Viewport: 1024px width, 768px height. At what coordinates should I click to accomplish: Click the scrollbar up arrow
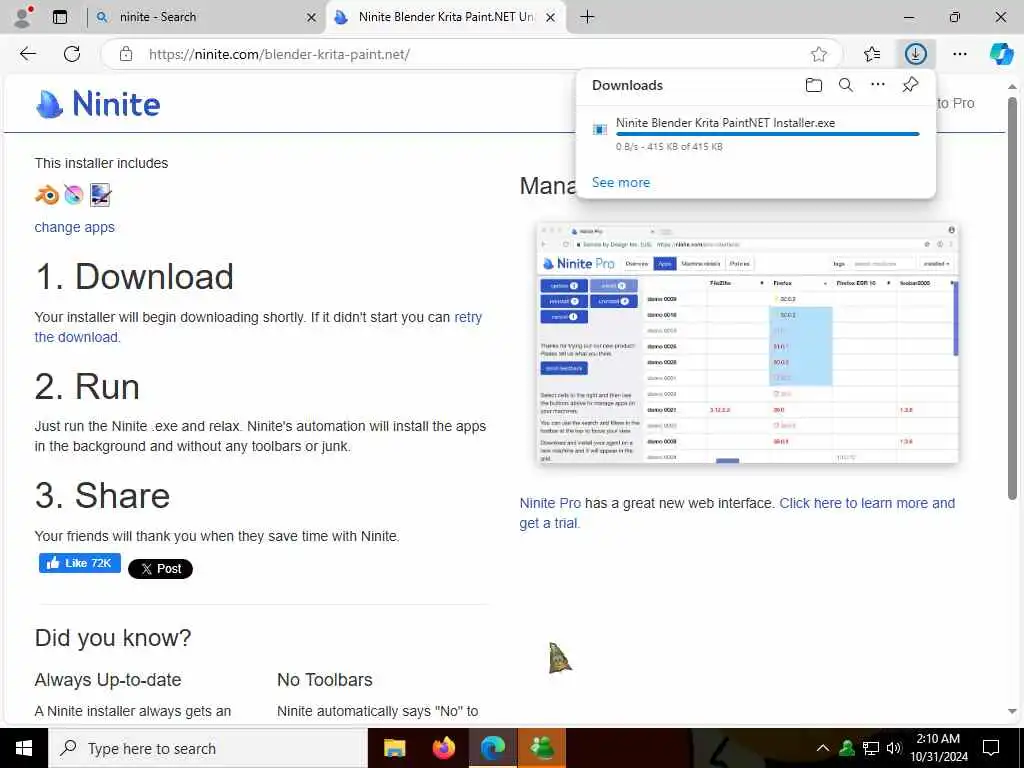(1012, 86)
